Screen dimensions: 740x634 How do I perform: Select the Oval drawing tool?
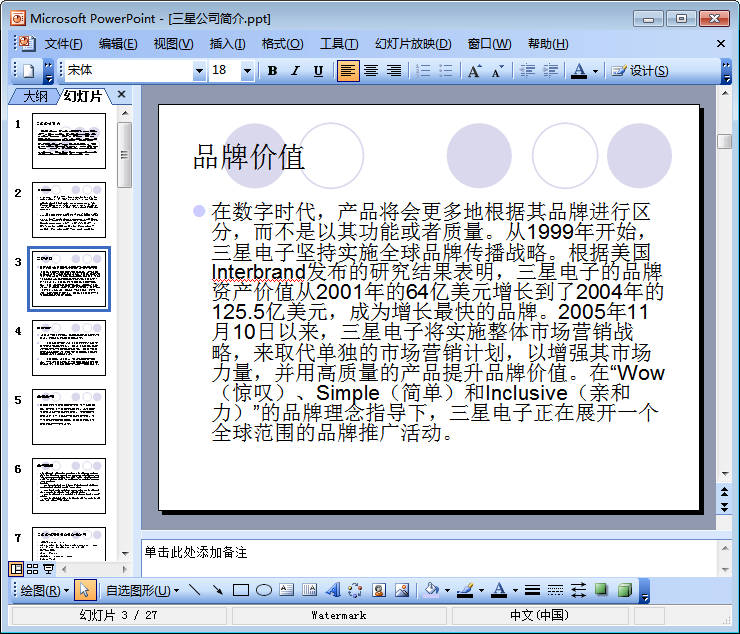click(264, 590)
